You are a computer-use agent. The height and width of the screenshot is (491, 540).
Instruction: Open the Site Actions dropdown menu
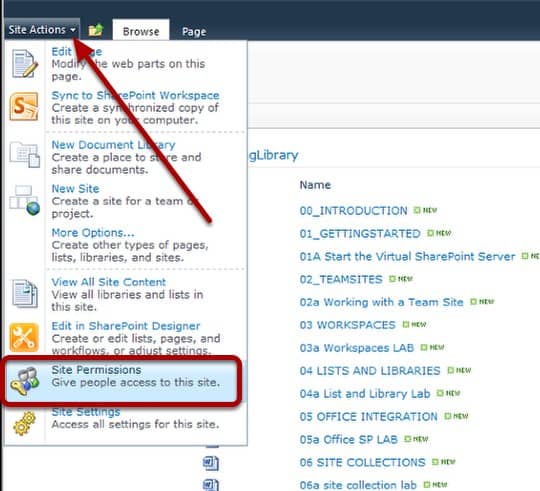42,30
